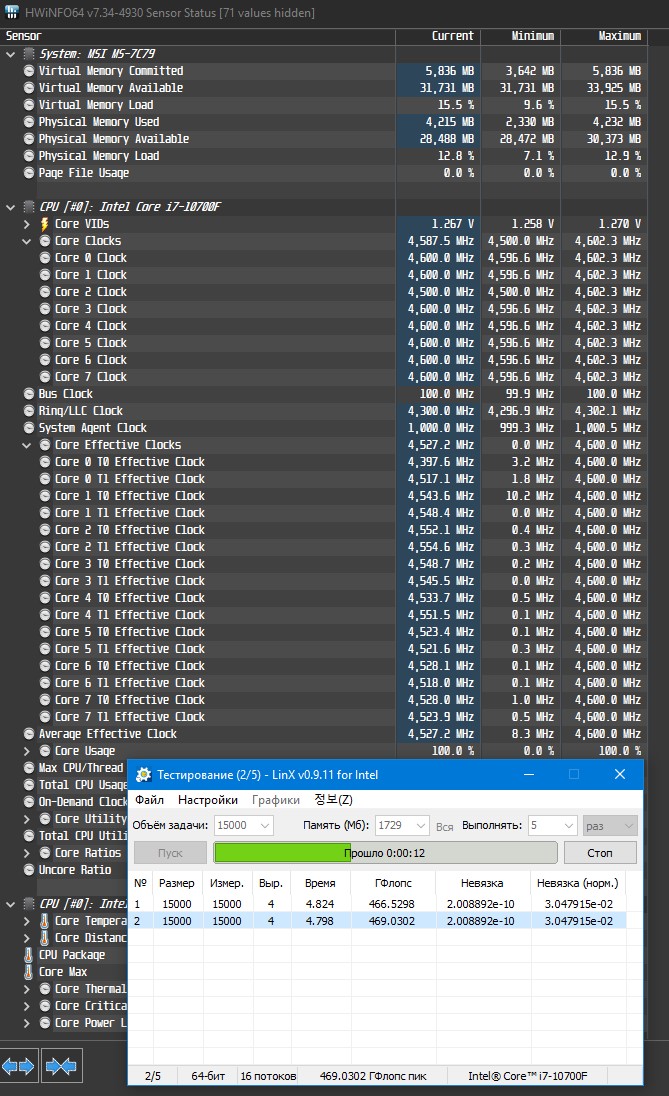Image resolution: width=669 pixels, height=1096 pixels.
Task: Collapse the Core Clocks node
Action: (27, 241)
